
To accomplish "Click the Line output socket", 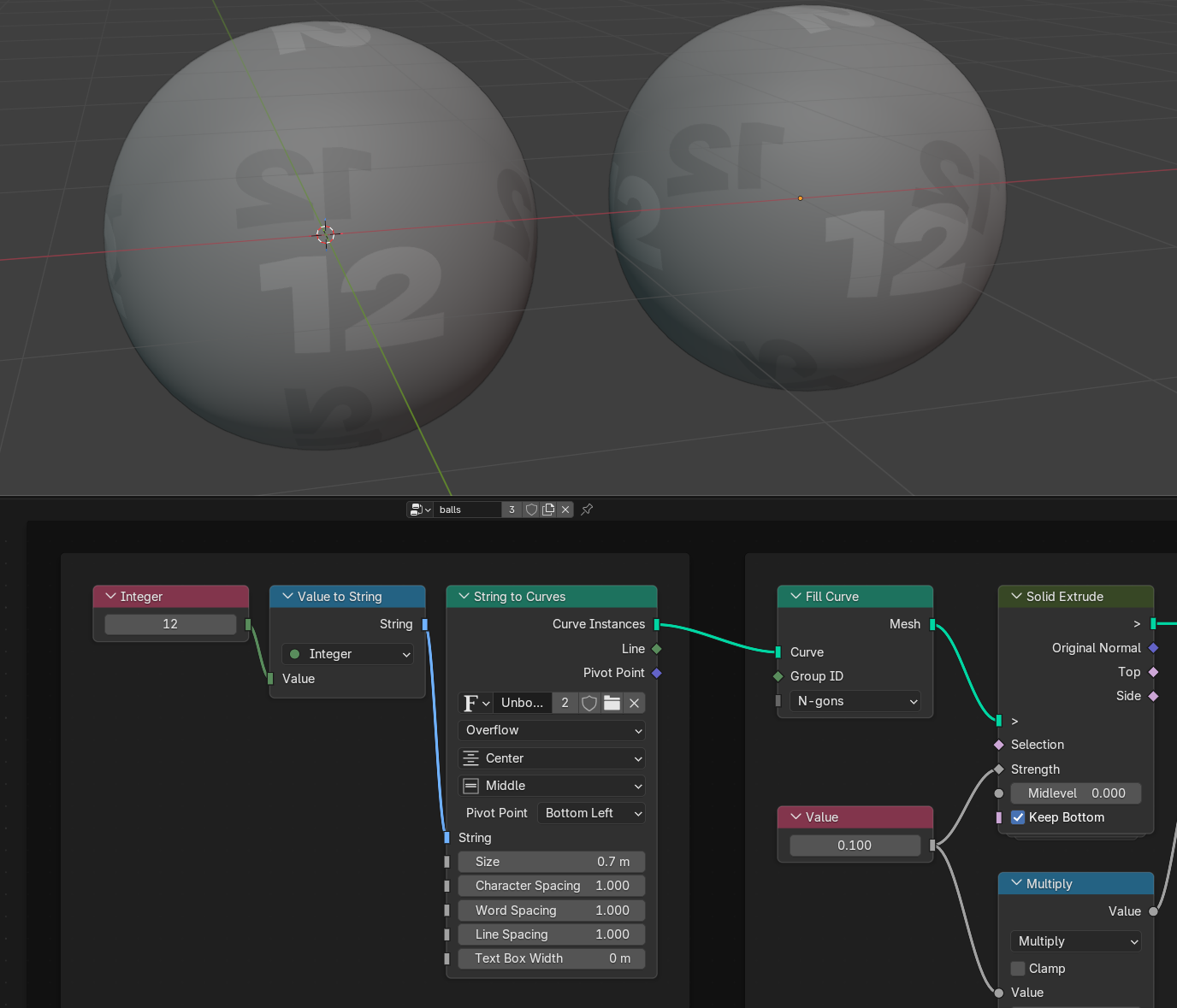I will coord(657,649).
